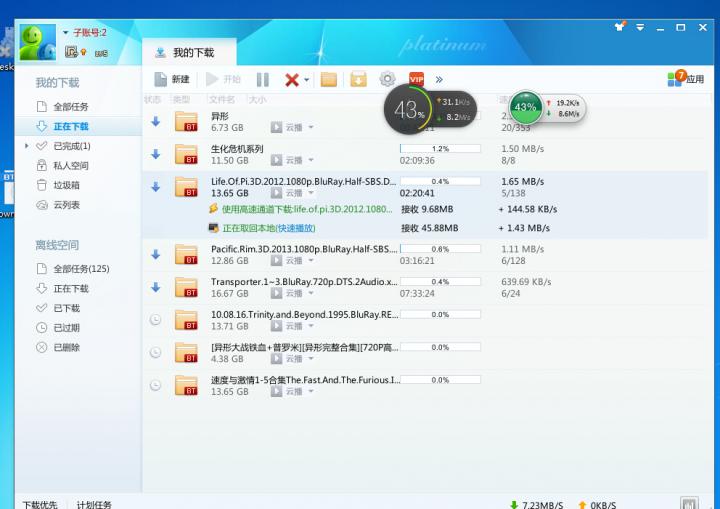Viewport: 720px width, 509px height.
Task: Open the 云播 dropdown arrow for 生化危机系列
Action: 311,160
